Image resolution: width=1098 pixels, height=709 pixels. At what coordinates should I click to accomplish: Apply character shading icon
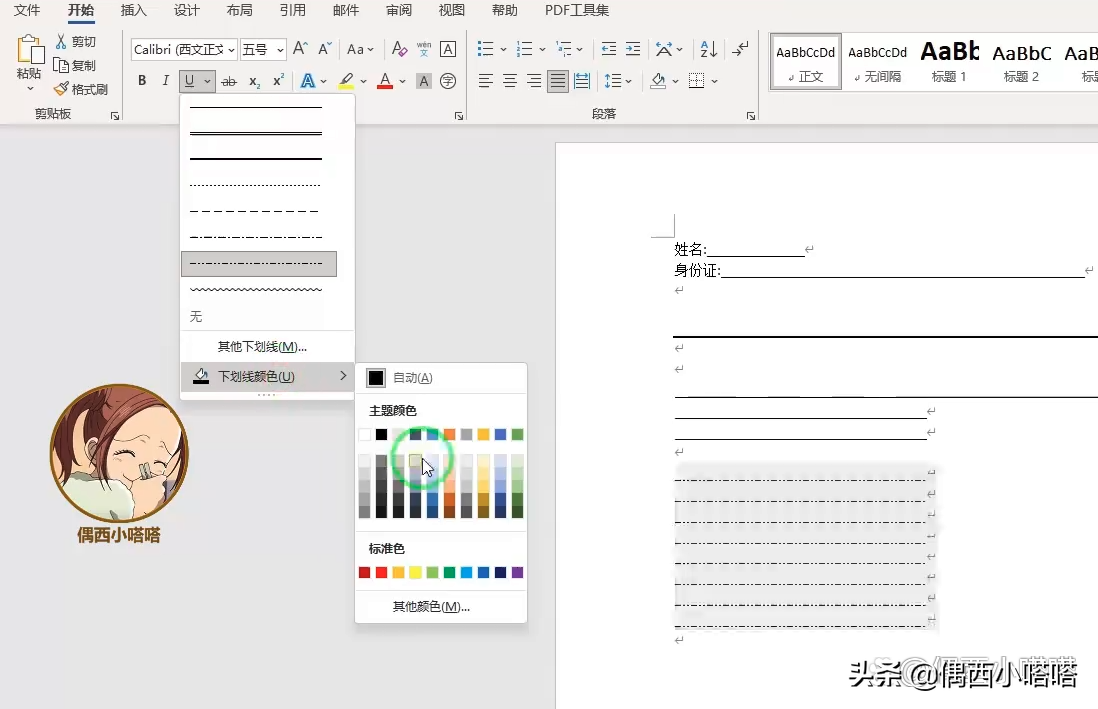point(424,81)
